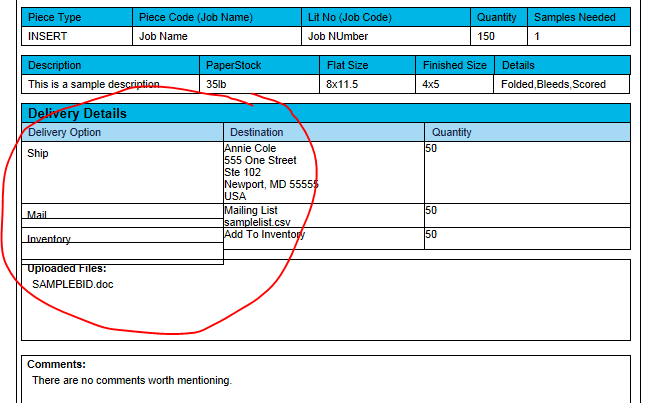Viewport: 647px width, 403px height.
Task: Select the Ship delivery option
Action: tap(38, 153)
